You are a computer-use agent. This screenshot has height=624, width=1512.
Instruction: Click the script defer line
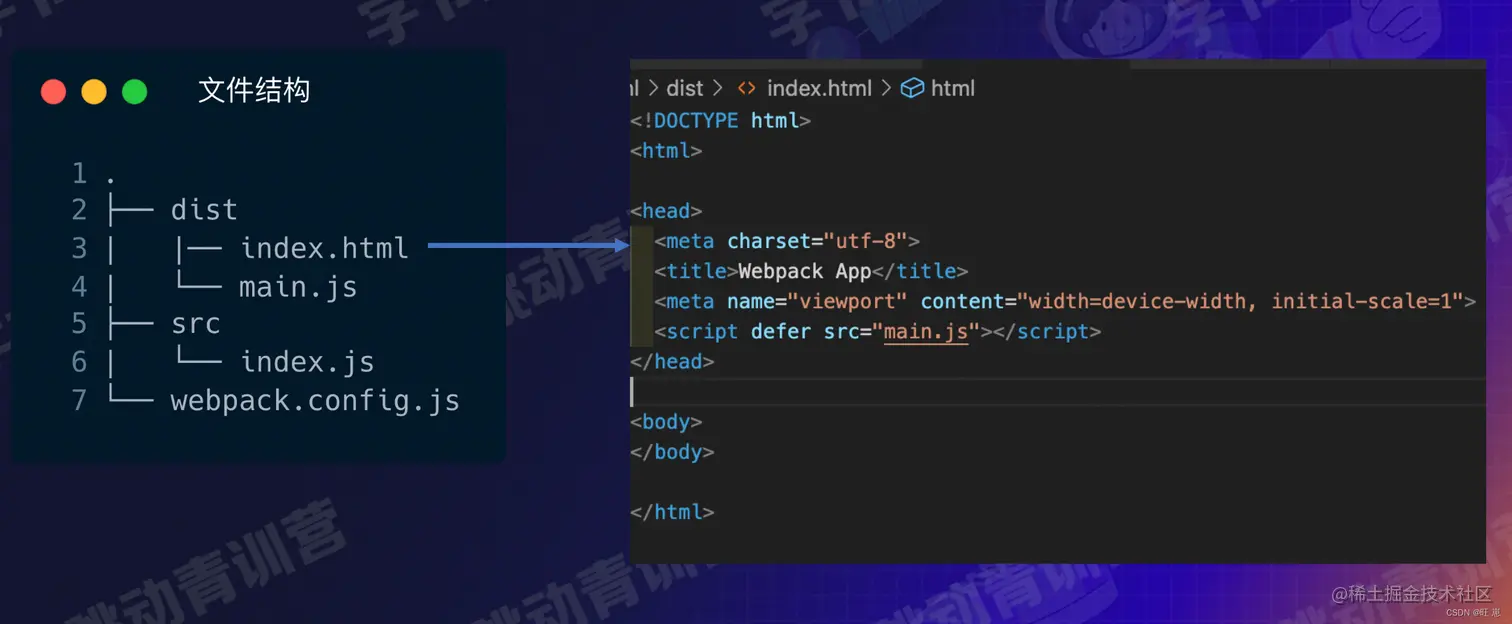coord(877,331)
